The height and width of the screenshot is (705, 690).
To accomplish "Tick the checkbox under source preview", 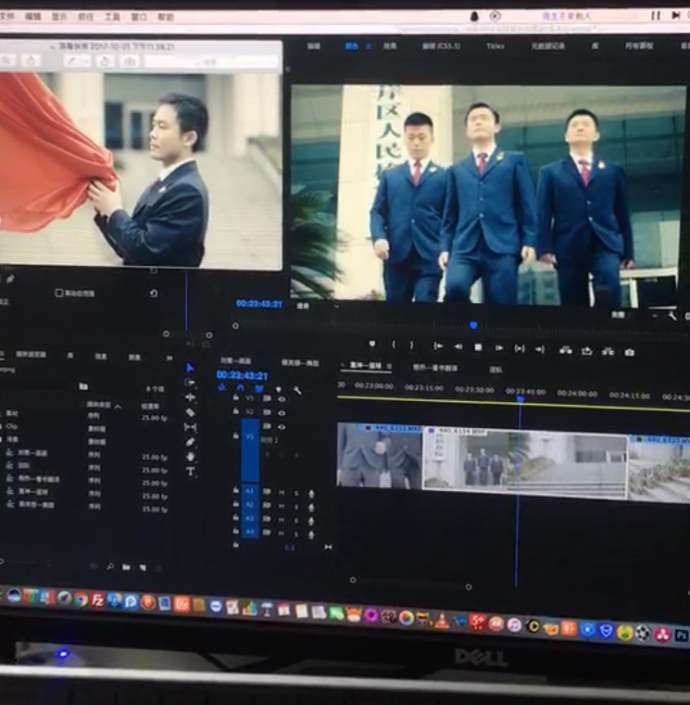I will tap(58, 293).
